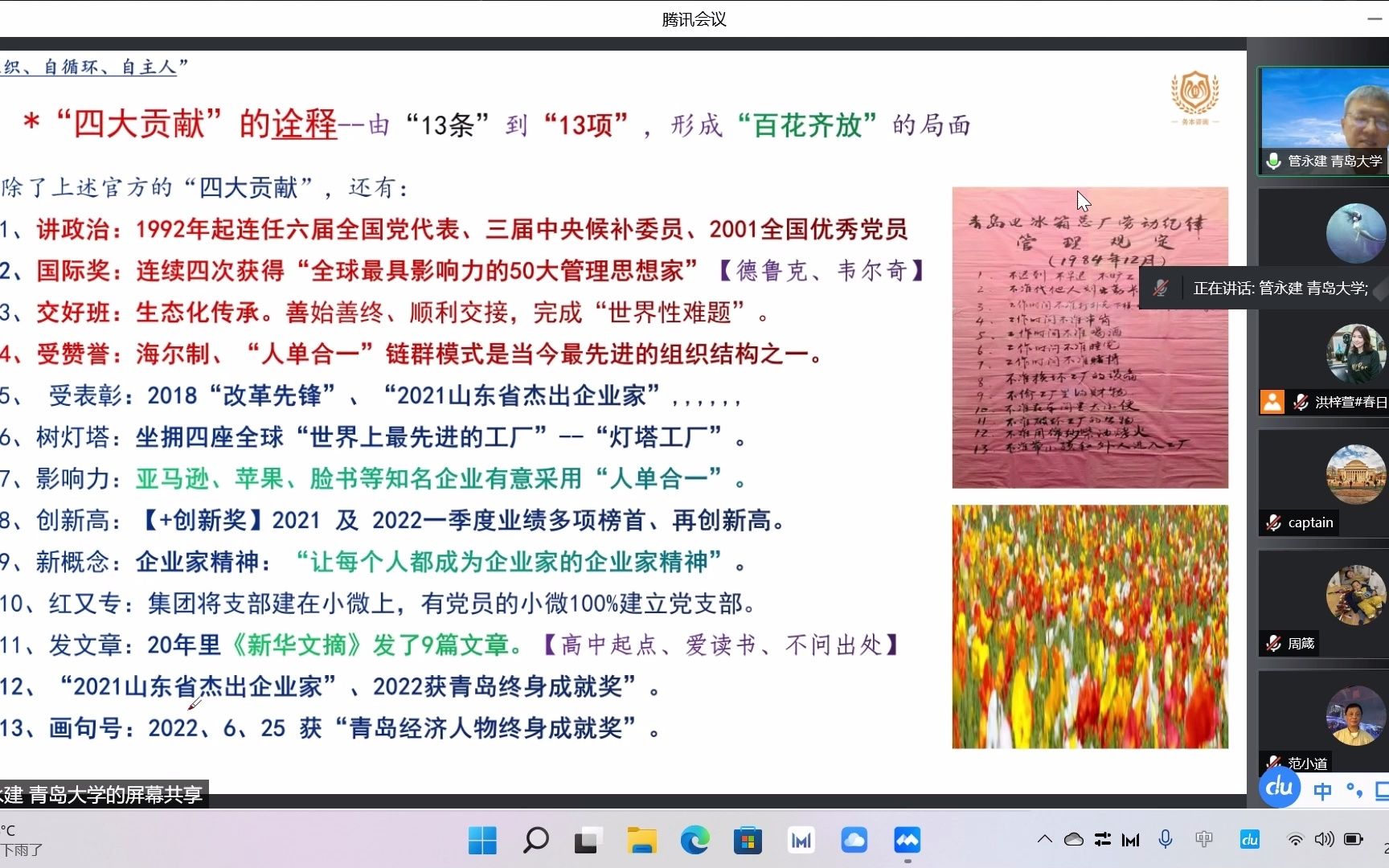Click the blue Baidu IME 'du' floating icon
1389x868 pixels.
pyautogui.click(x=1279, y=787)
